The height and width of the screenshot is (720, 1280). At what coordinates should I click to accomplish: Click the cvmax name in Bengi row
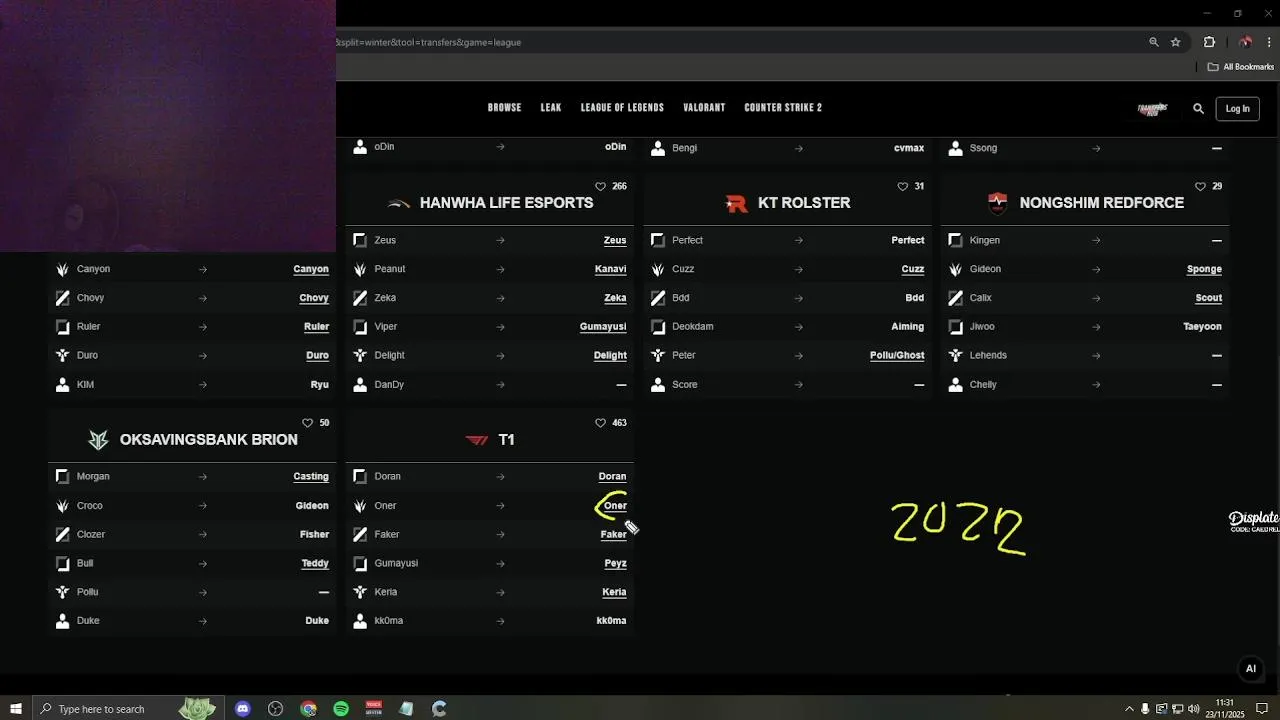(x=909, y=148)
